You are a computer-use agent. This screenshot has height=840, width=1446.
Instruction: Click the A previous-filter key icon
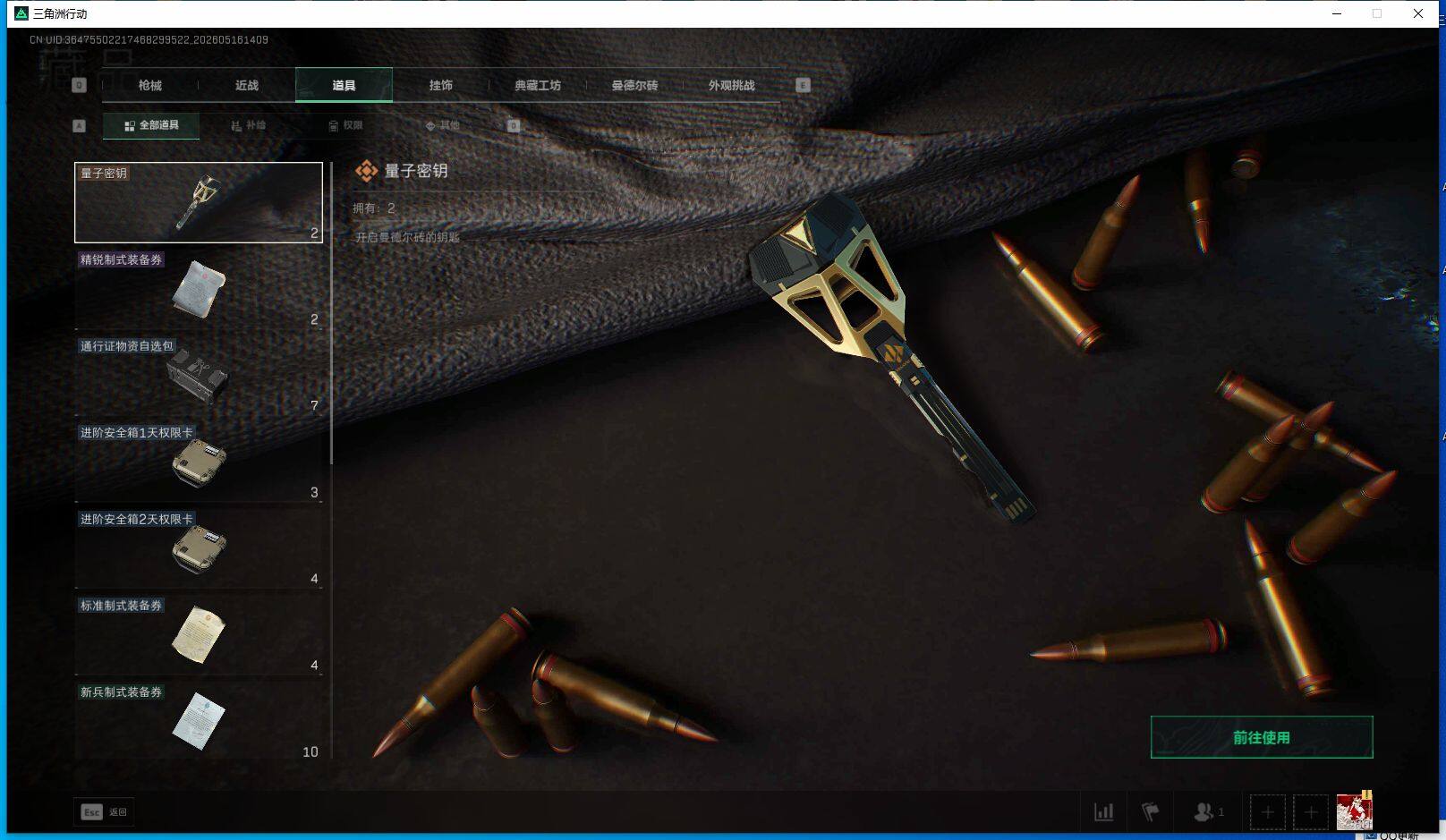tap(79, 125)
